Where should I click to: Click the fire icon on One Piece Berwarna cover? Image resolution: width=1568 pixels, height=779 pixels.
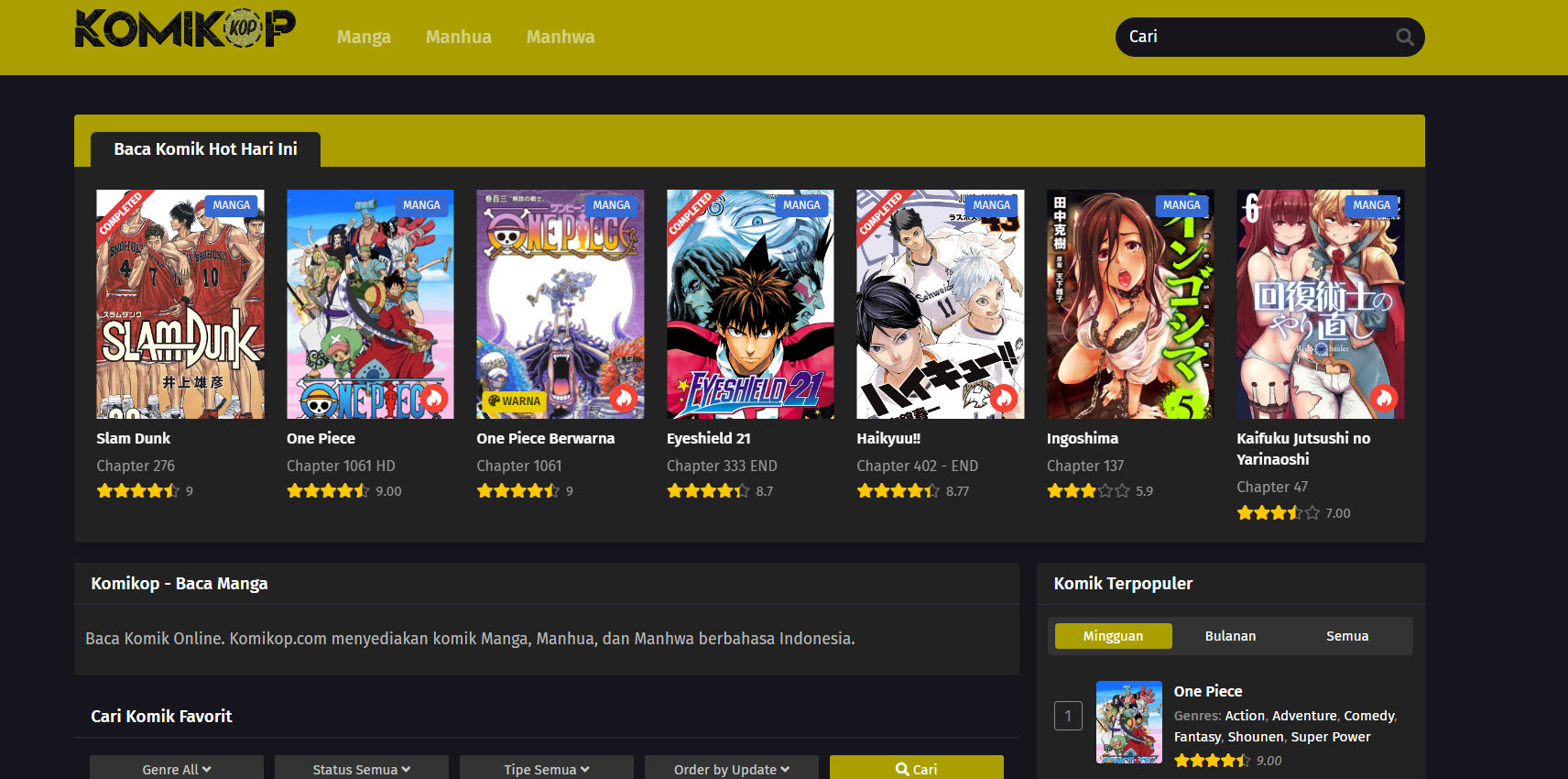624,398
